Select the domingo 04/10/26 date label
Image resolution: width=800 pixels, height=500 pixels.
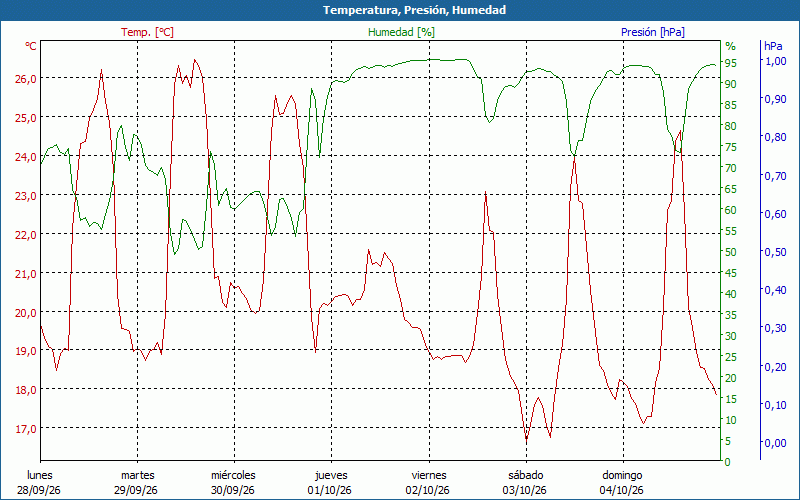tap(621, 483)
